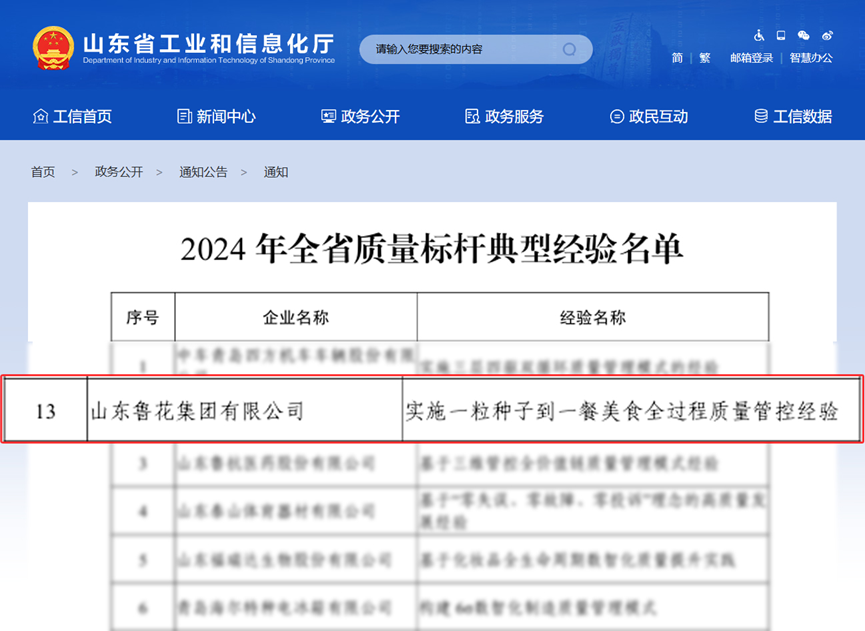865x631 pixels.
Task: Click site title 山东省工业和信息化厅
Action: point(209,44)
